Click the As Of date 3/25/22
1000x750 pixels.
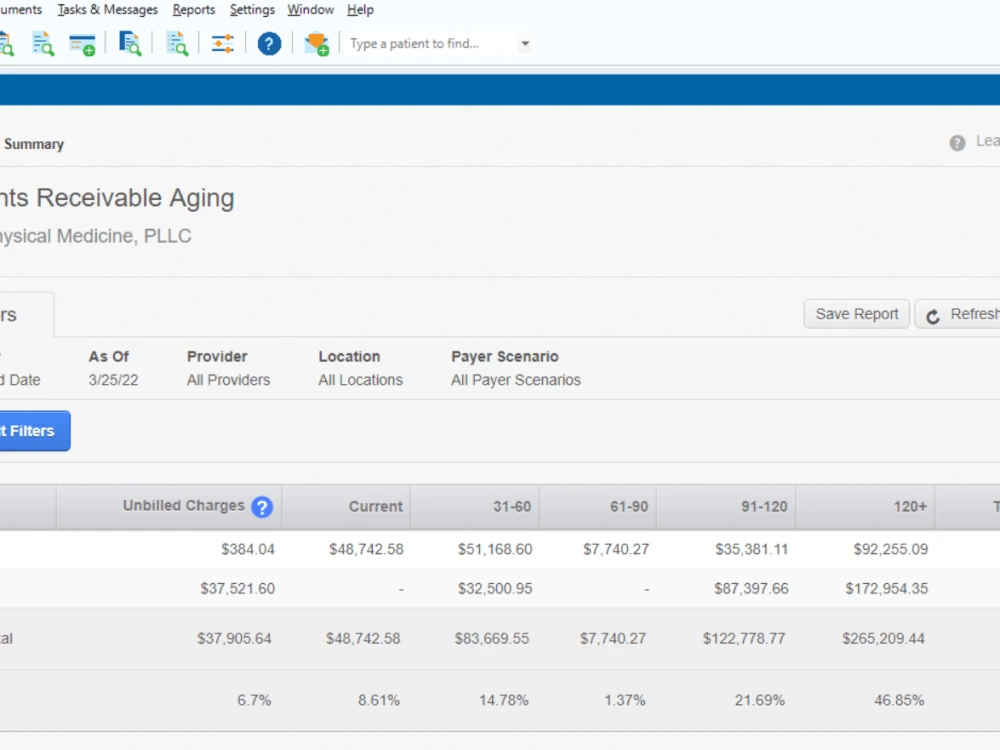[114, 380]
